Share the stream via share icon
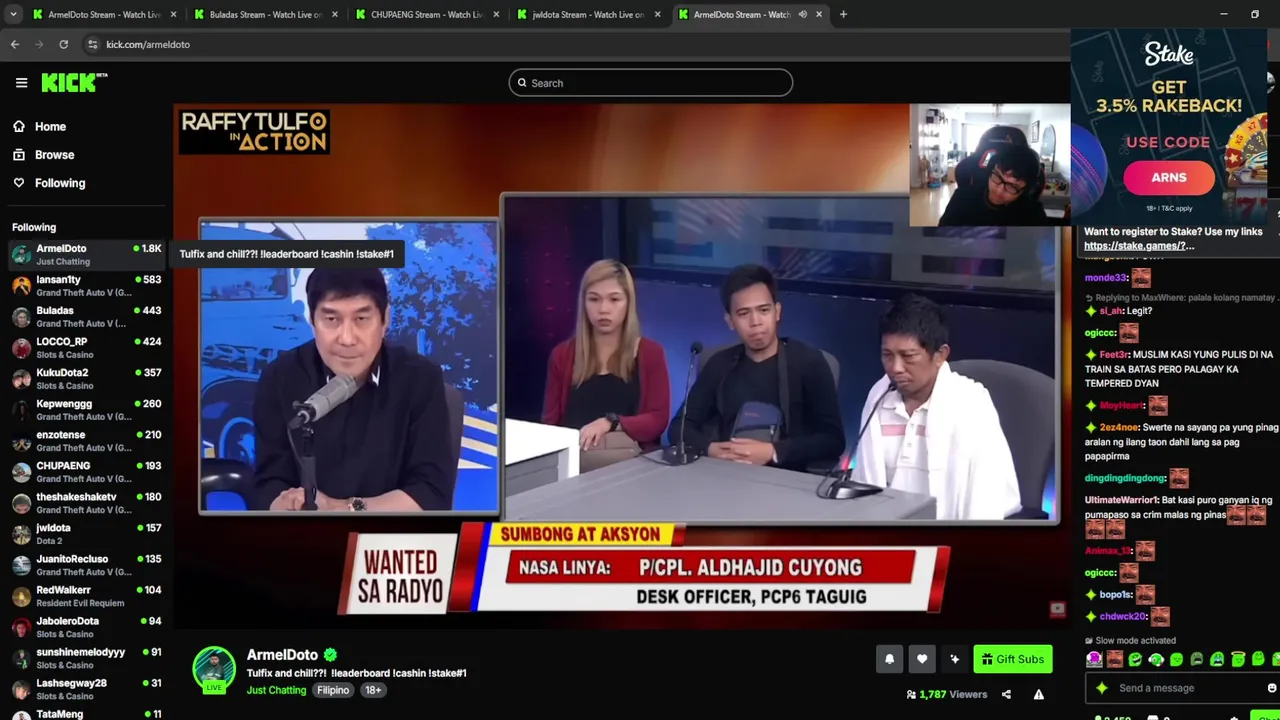The image size is (1280, 720). pos(1006,694)
